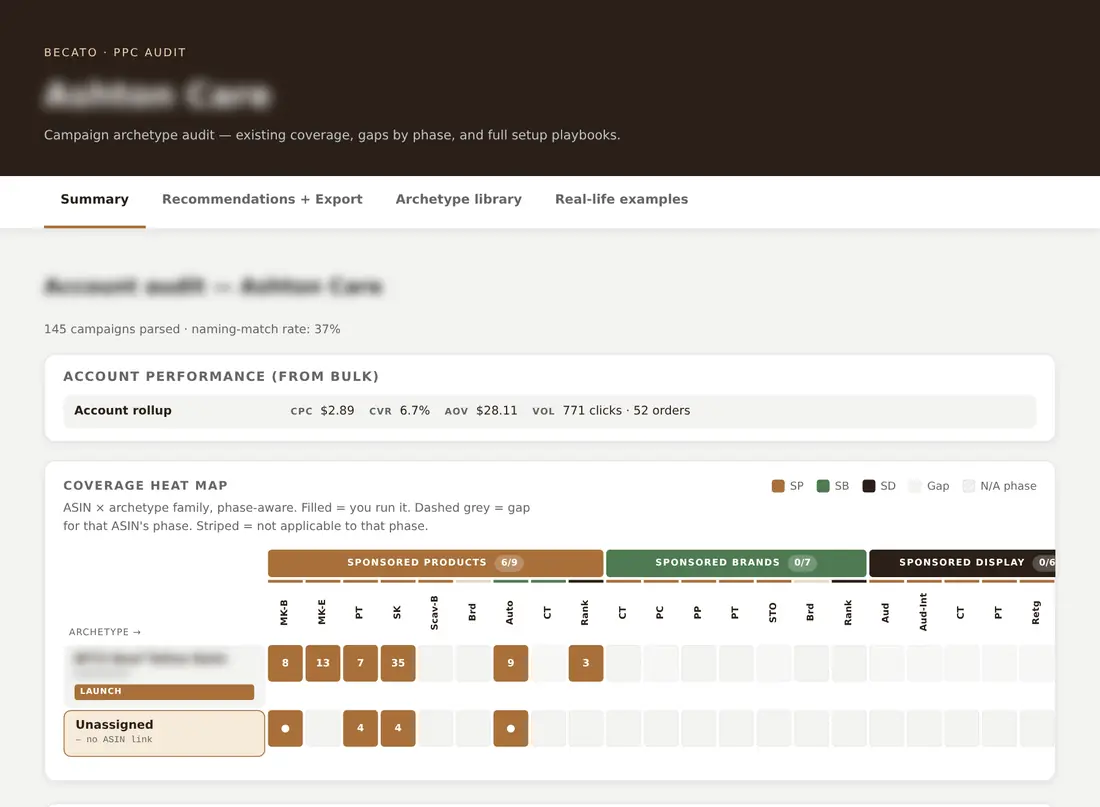Select the Unassigned row PT cell showing 4
Image resolution: width=1100 pixels, height=807 pixels.
pyautogui.click(x=361, y=728)
